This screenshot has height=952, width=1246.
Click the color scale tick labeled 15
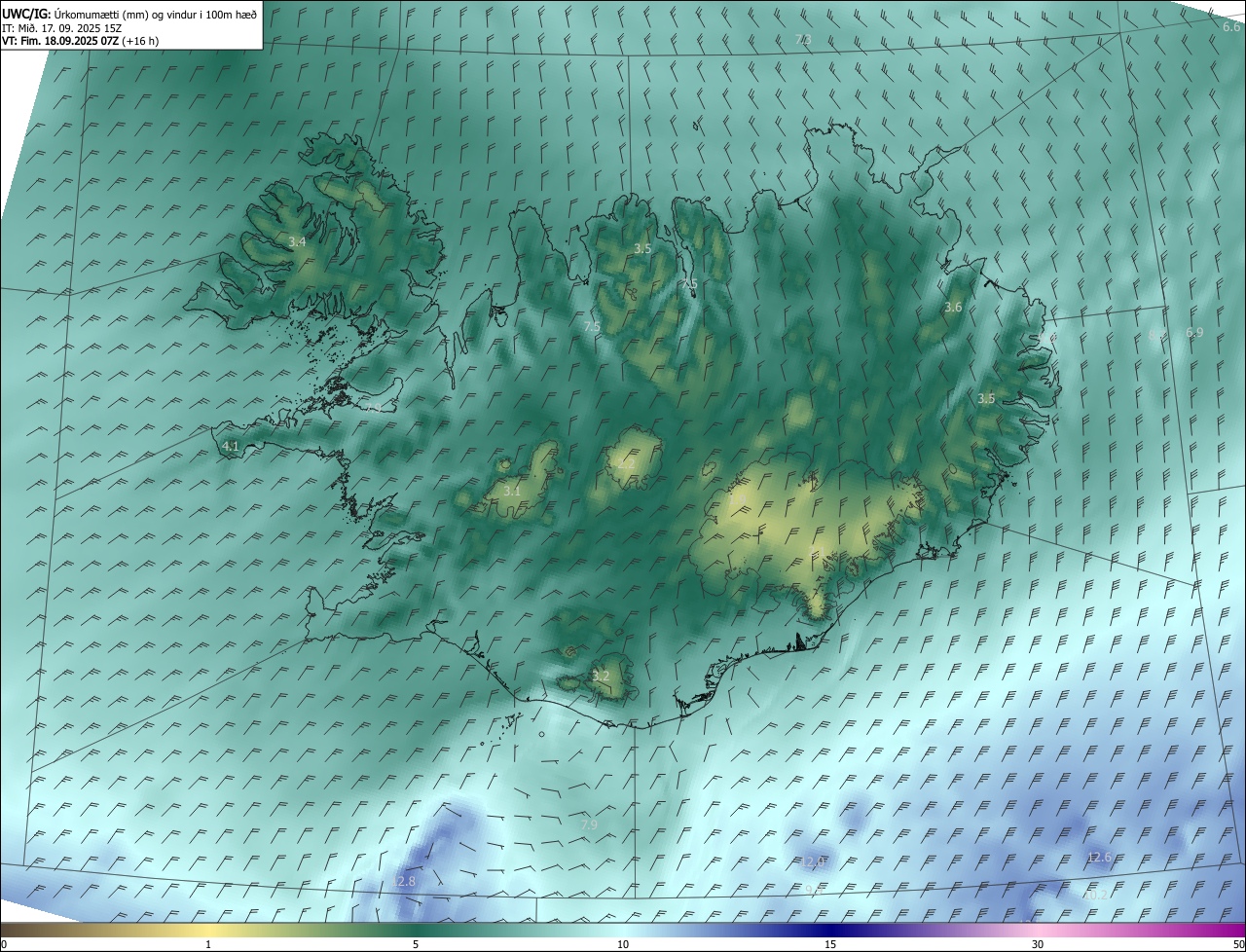pos(830,945)
